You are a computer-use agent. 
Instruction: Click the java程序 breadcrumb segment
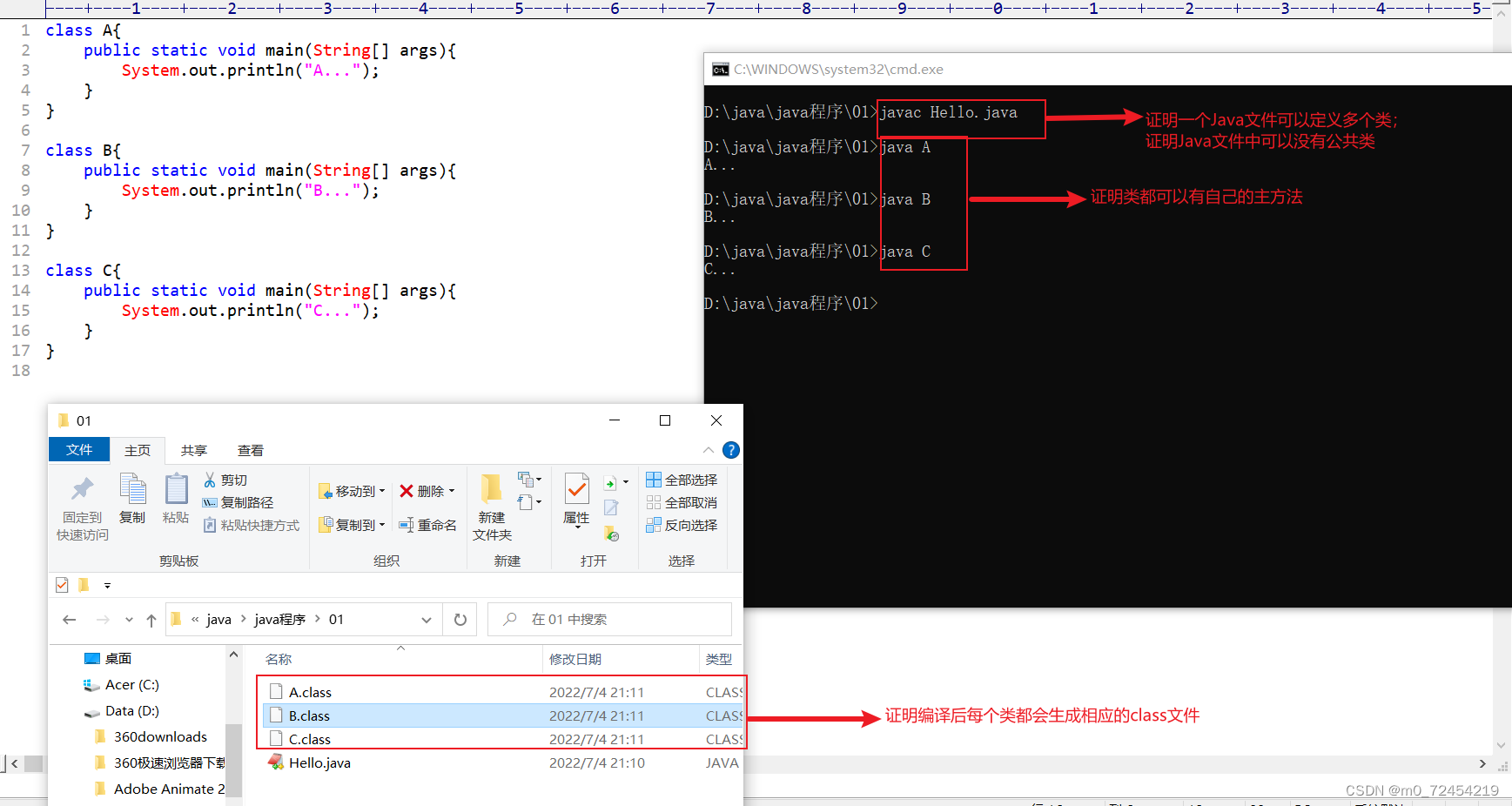(x=280, y=620)
